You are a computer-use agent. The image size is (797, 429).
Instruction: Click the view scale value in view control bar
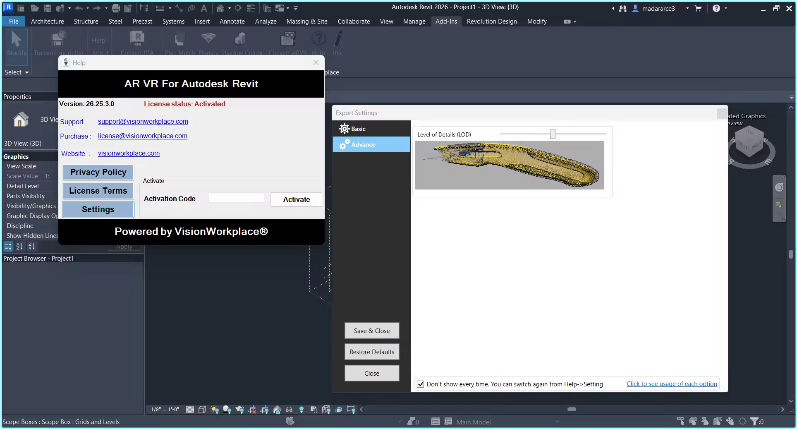click(x=165, y=409)
